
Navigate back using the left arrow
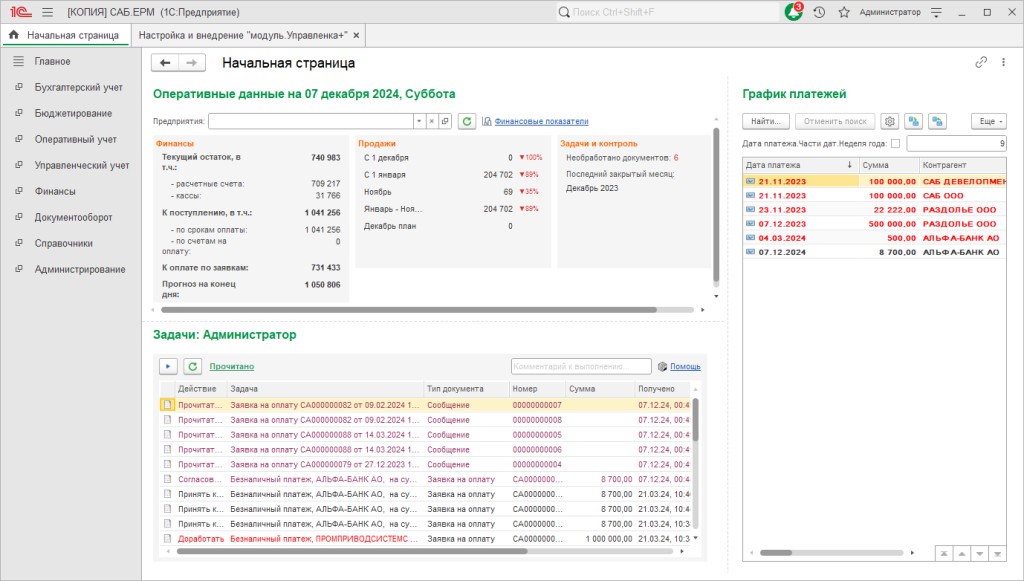[165, 63]
